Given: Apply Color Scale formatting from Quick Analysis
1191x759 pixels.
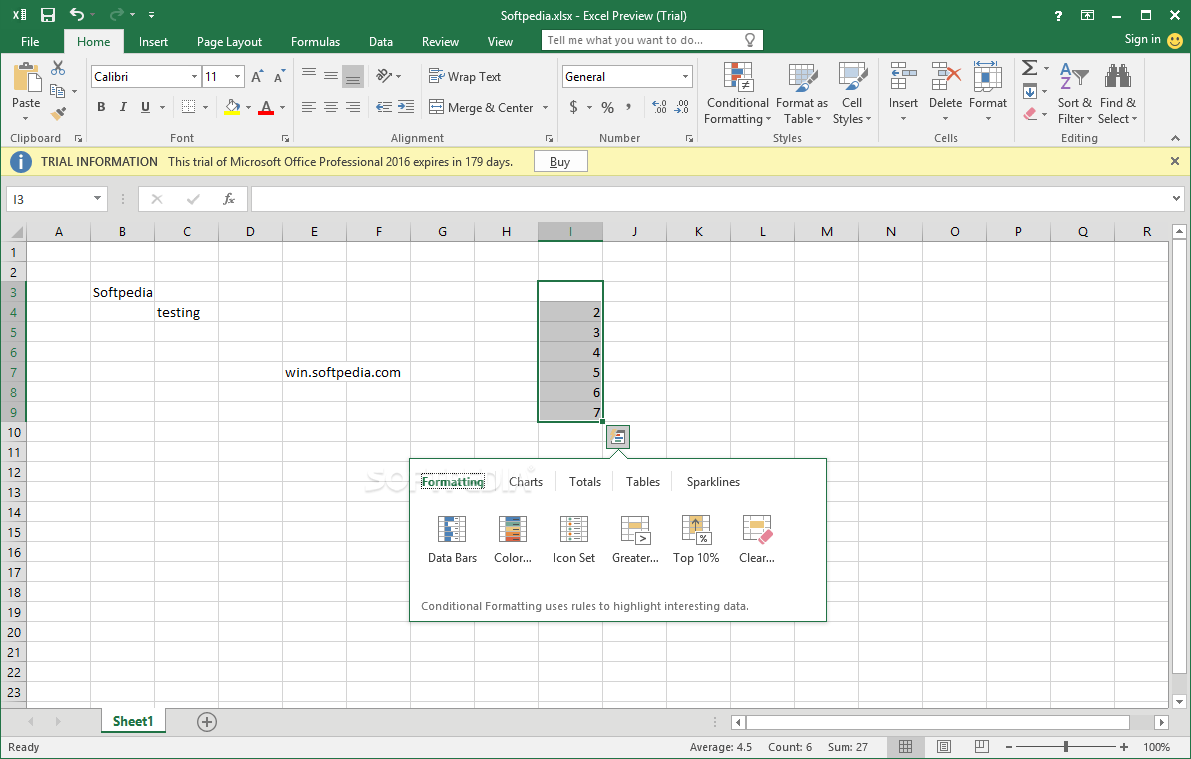Looking at the screenshot, I should pyautogui.click(x=512, y=538).
